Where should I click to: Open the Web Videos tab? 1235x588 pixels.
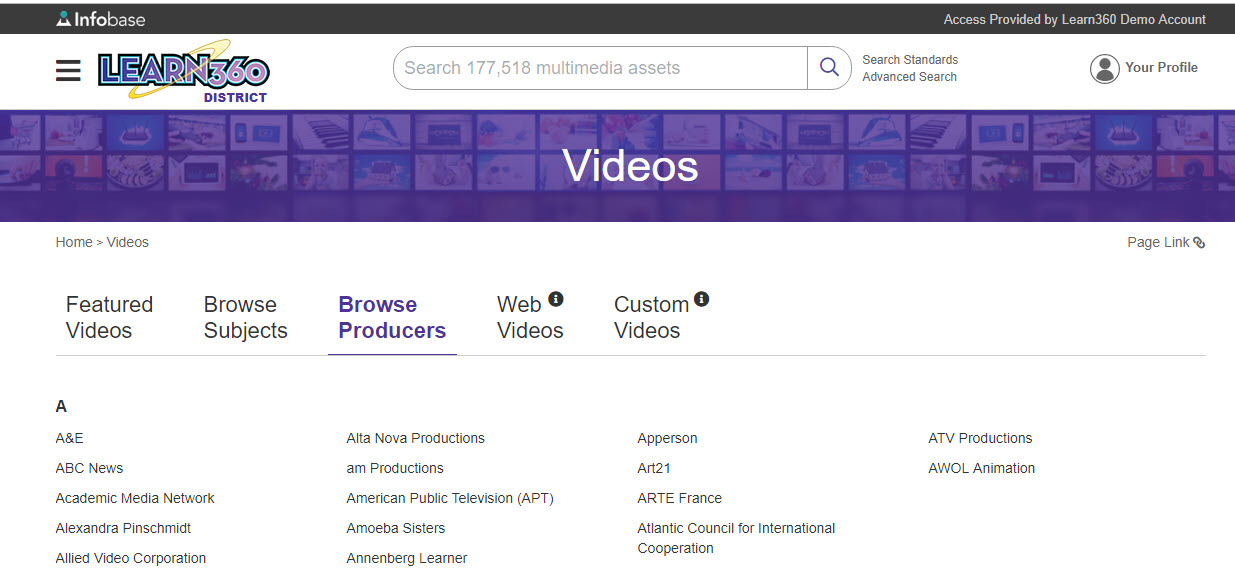click(530, 317)
